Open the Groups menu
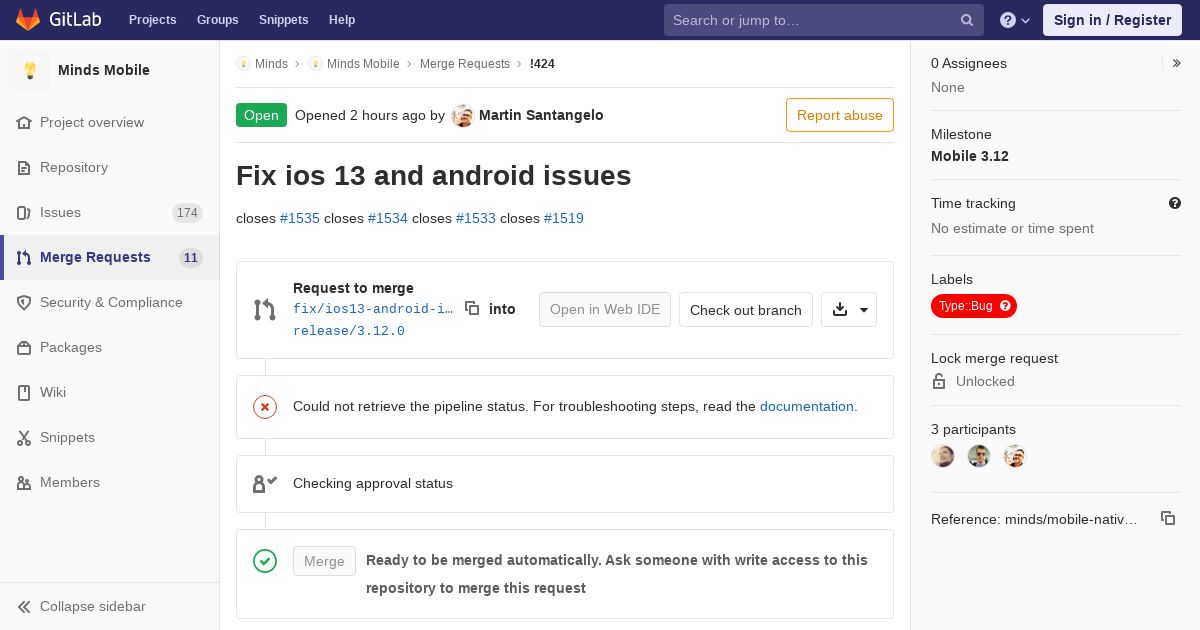The height and width of the screenshot is (630, 1200). (x=217, y=20)
